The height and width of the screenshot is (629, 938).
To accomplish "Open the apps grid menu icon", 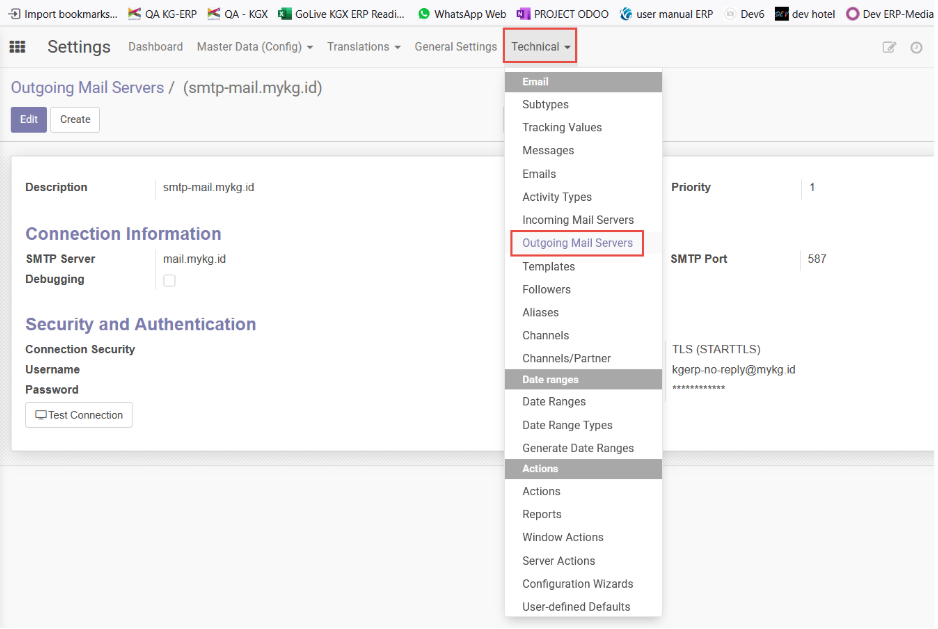I will pyautogui.click(x=17, y=47).
